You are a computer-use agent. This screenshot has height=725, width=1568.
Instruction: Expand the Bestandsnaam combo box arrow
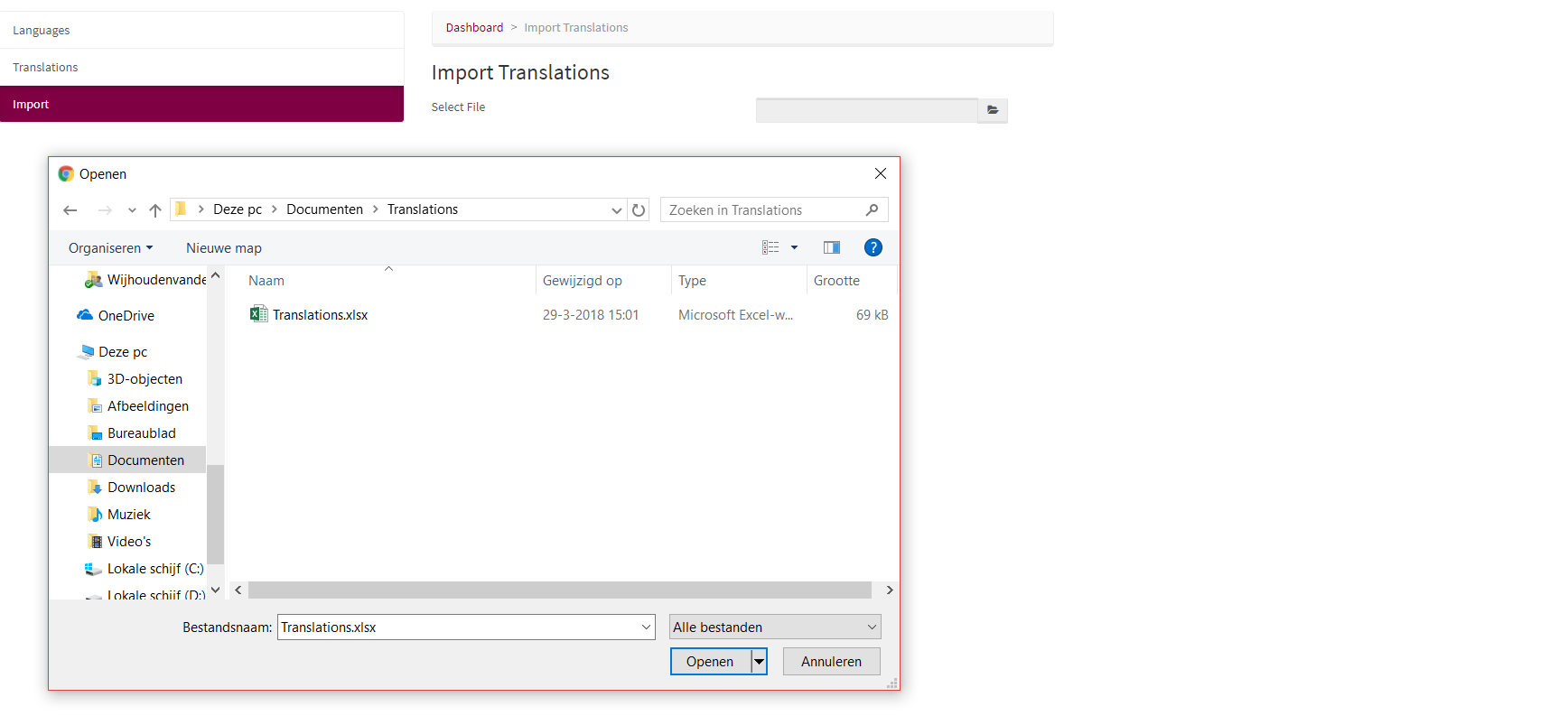pos(646,627)
